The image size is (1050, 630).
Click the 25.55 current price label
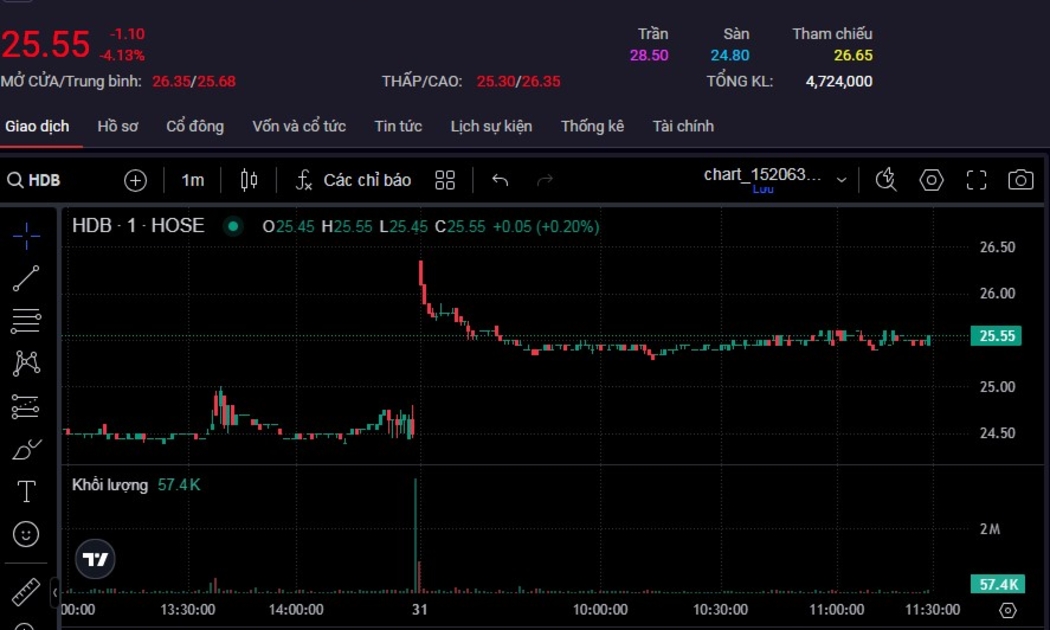pyautogui.click(x=997, y=336)
